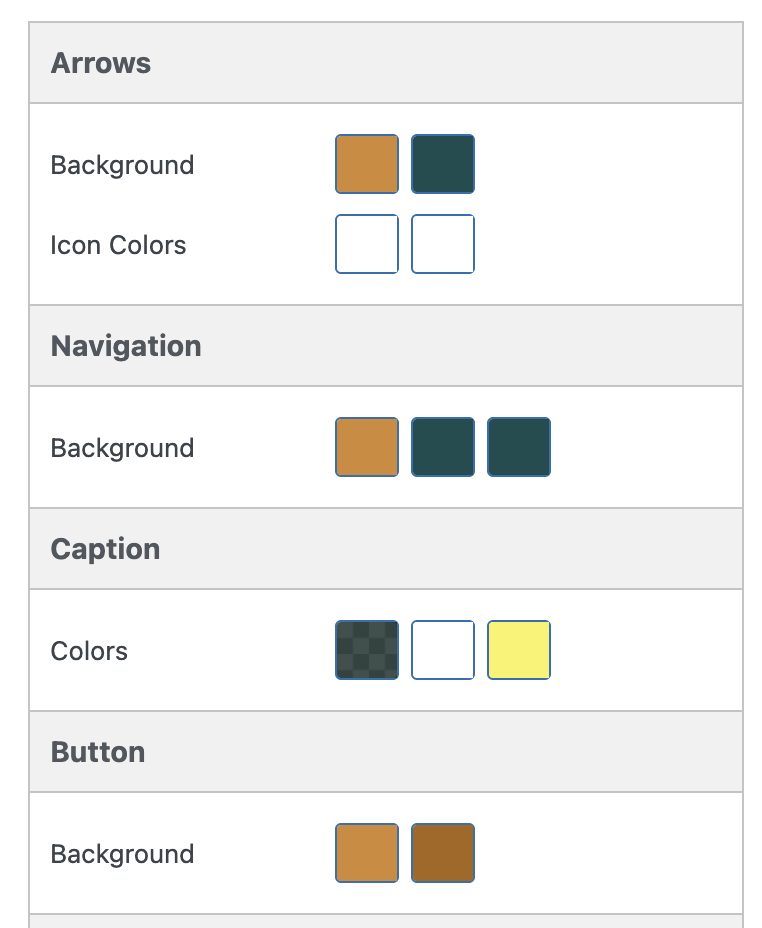Click the Colors label in Caption section

pyautogui.click(x=89, y=650)
